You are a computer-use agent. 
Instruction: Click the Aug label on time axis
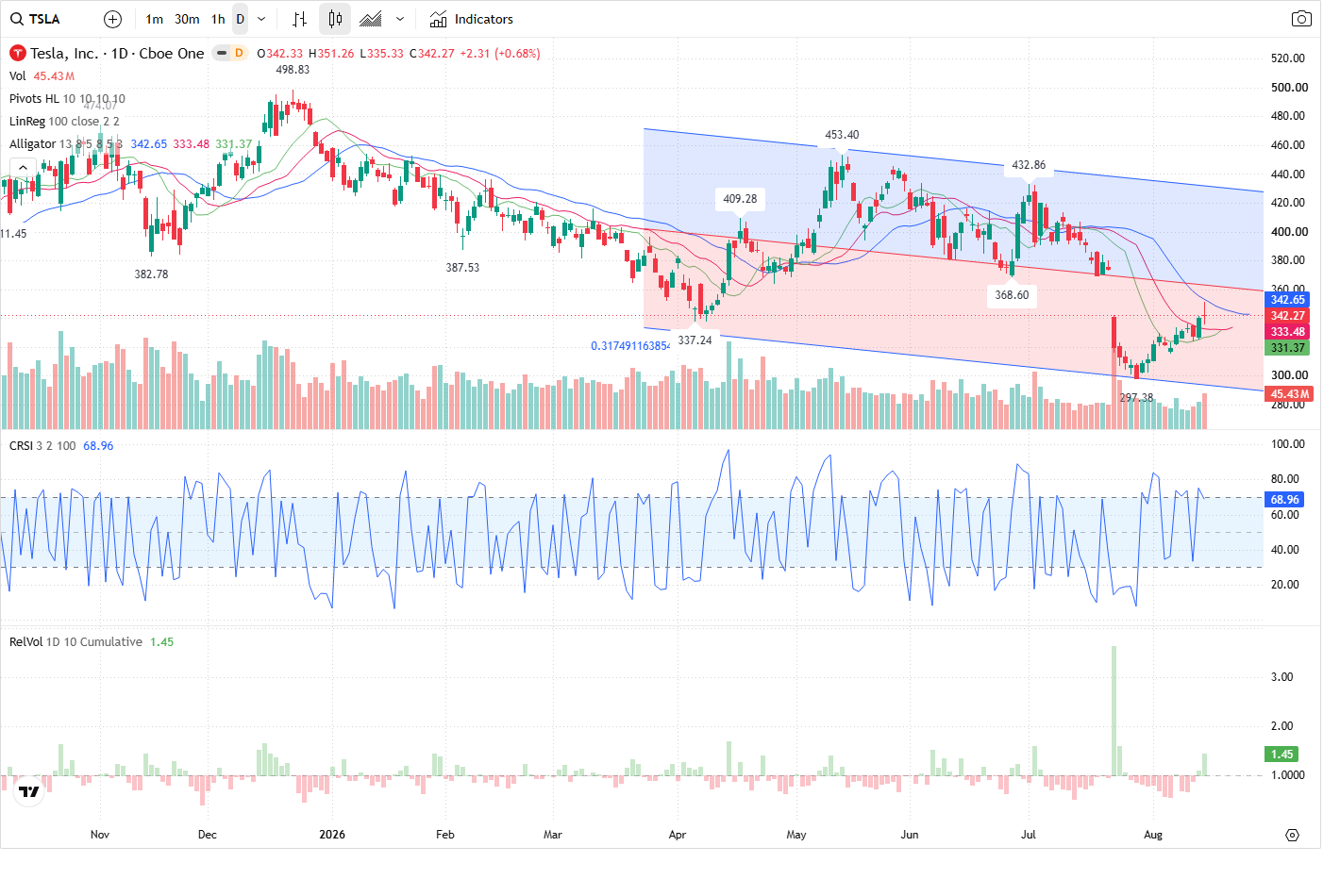coord(1153,835)
